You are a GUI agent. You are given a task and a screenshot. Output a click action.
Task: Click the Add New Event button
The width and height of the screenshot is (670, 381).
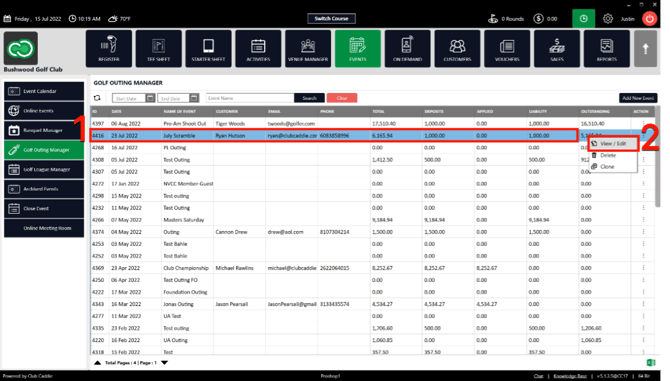(638, 98)
